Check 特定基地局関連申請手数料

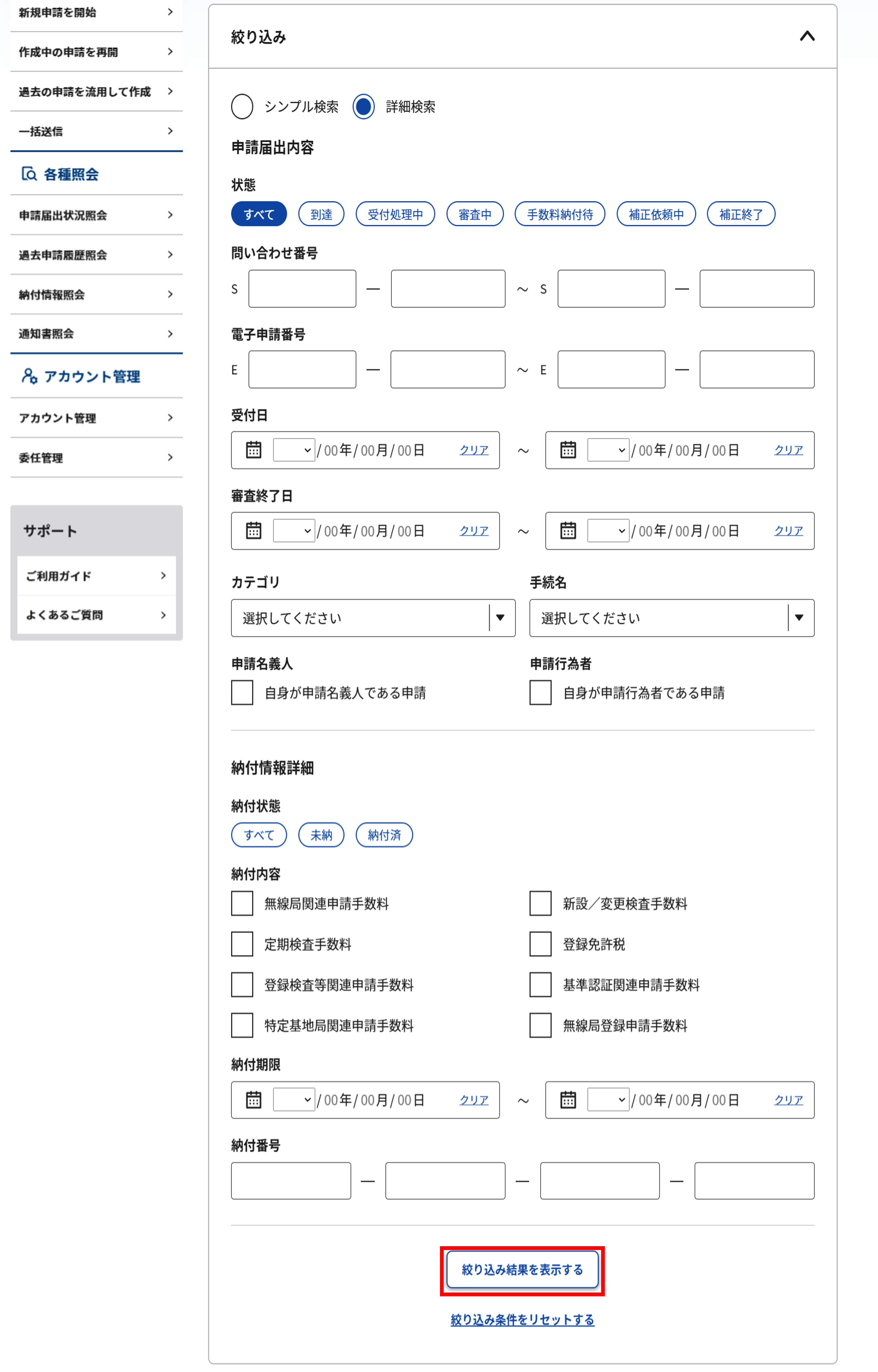242,1025
